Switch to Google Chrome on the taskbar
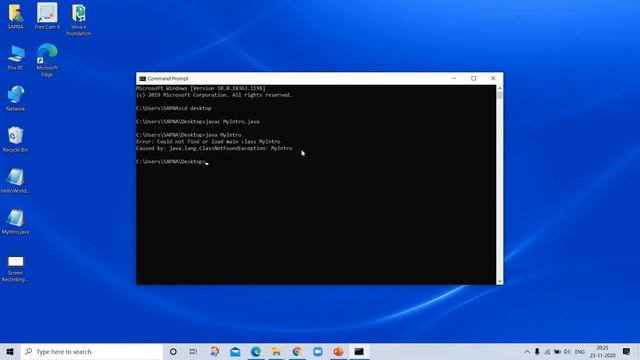This screenshot has width=640, height=360. (297, 351)
